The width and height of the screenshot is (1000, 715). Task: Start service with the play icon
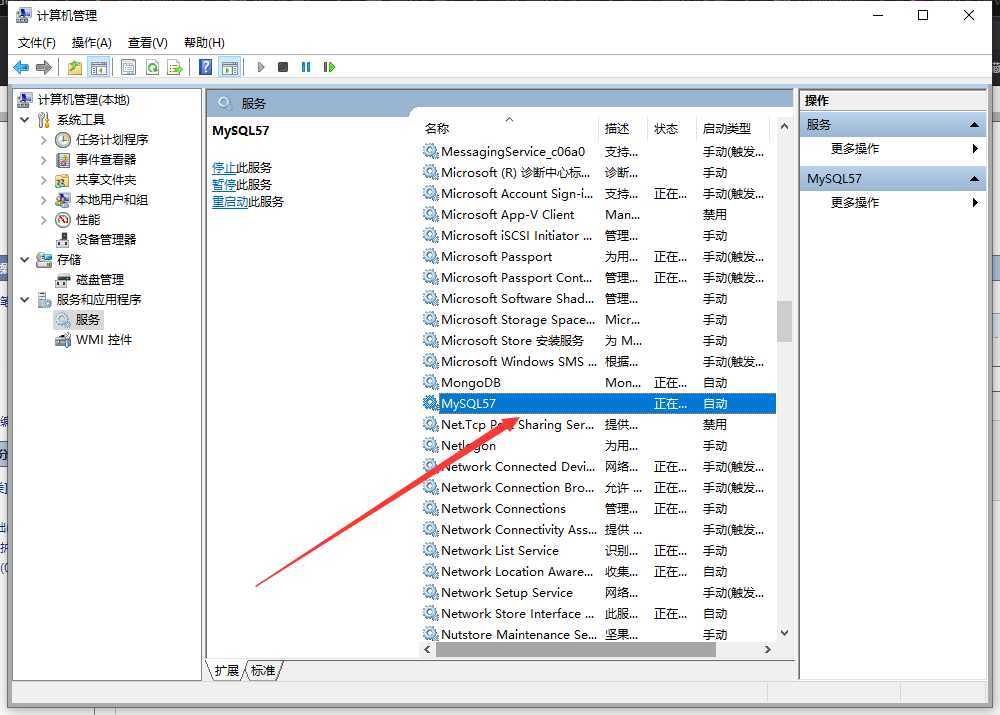260,67
